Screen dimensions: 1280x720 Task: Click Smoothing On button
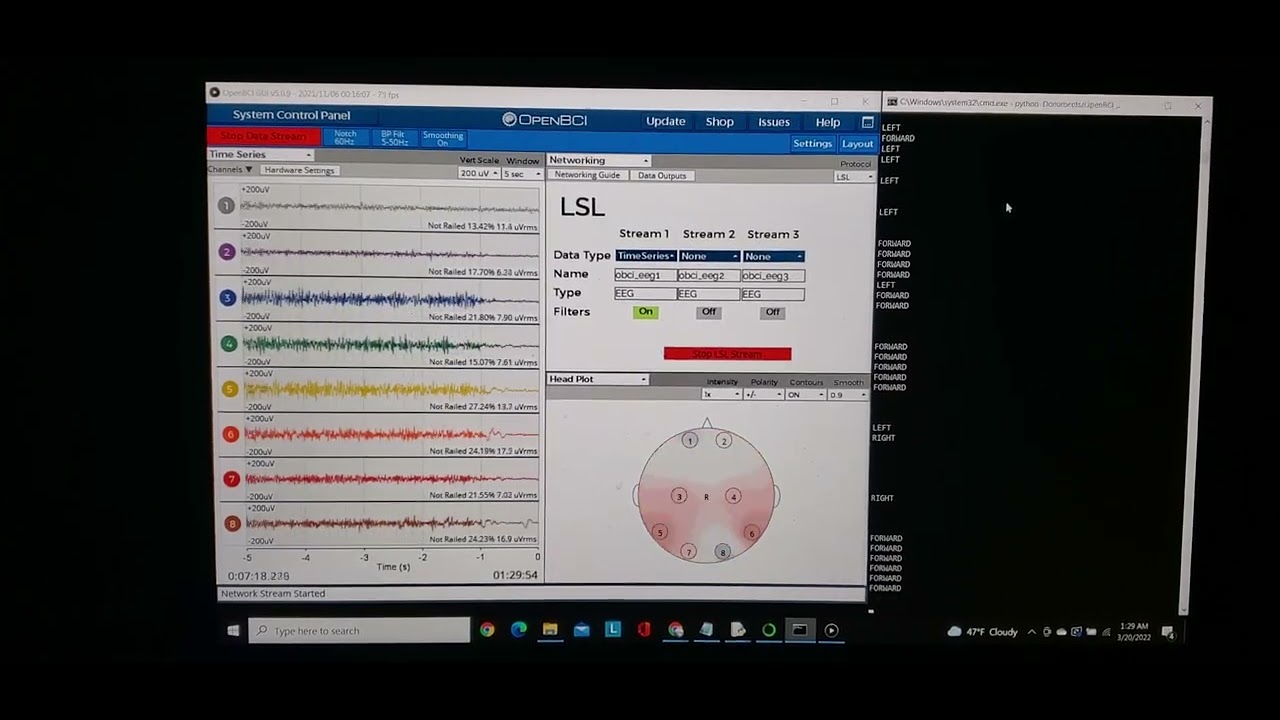tap(443, 138)
